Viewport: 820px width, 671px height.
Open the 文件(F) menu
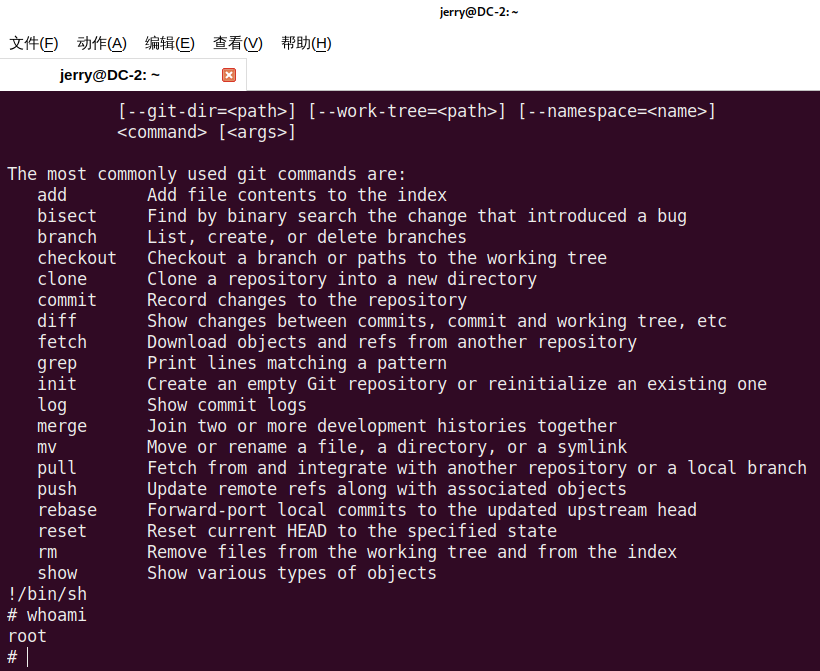(34, 43)
